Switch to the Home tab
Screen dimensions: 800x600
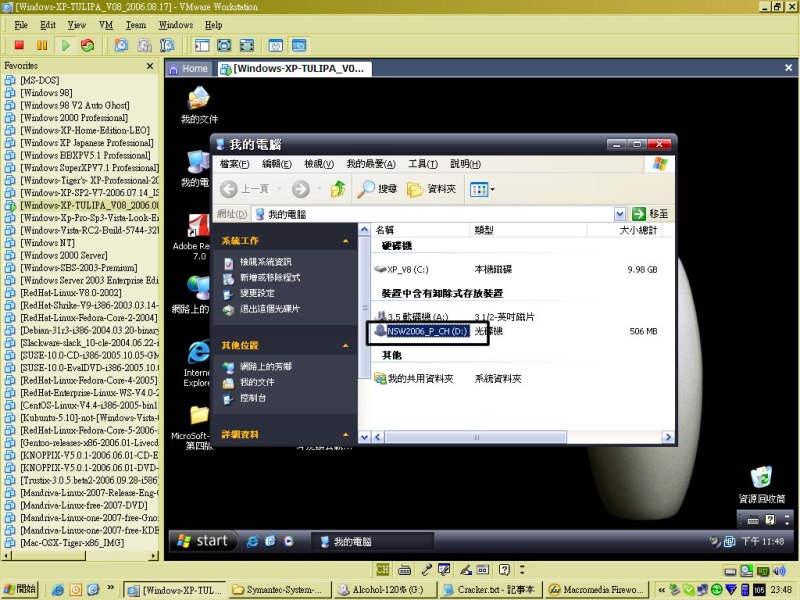point(189,68)
